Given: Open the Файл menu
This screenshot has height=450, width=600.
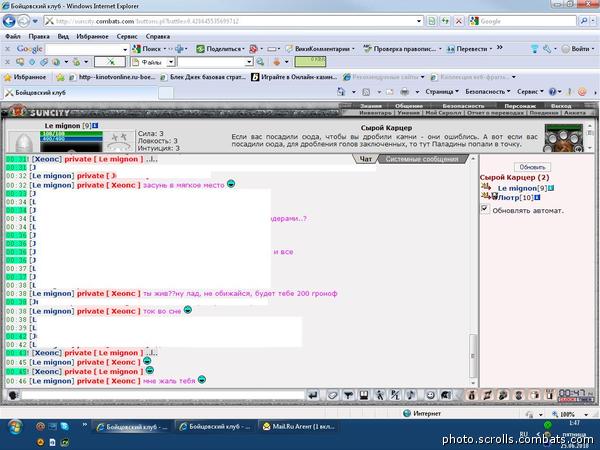Looking at the screenshot, I should pyautogui.click(x=13, y=36).
